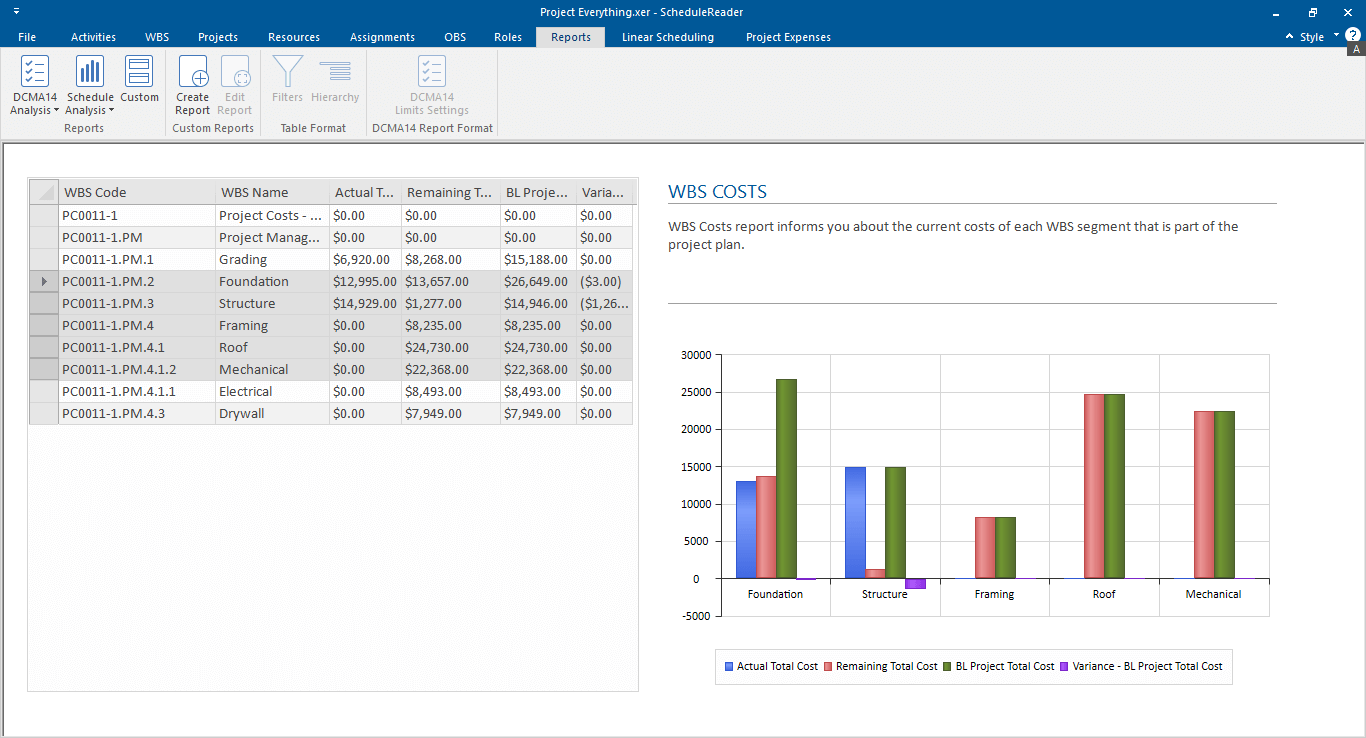The width and height of the screenshot is (1366, 738).
Task: Open DCMA14 Limits Settings
Action: (x=432, y=85)
